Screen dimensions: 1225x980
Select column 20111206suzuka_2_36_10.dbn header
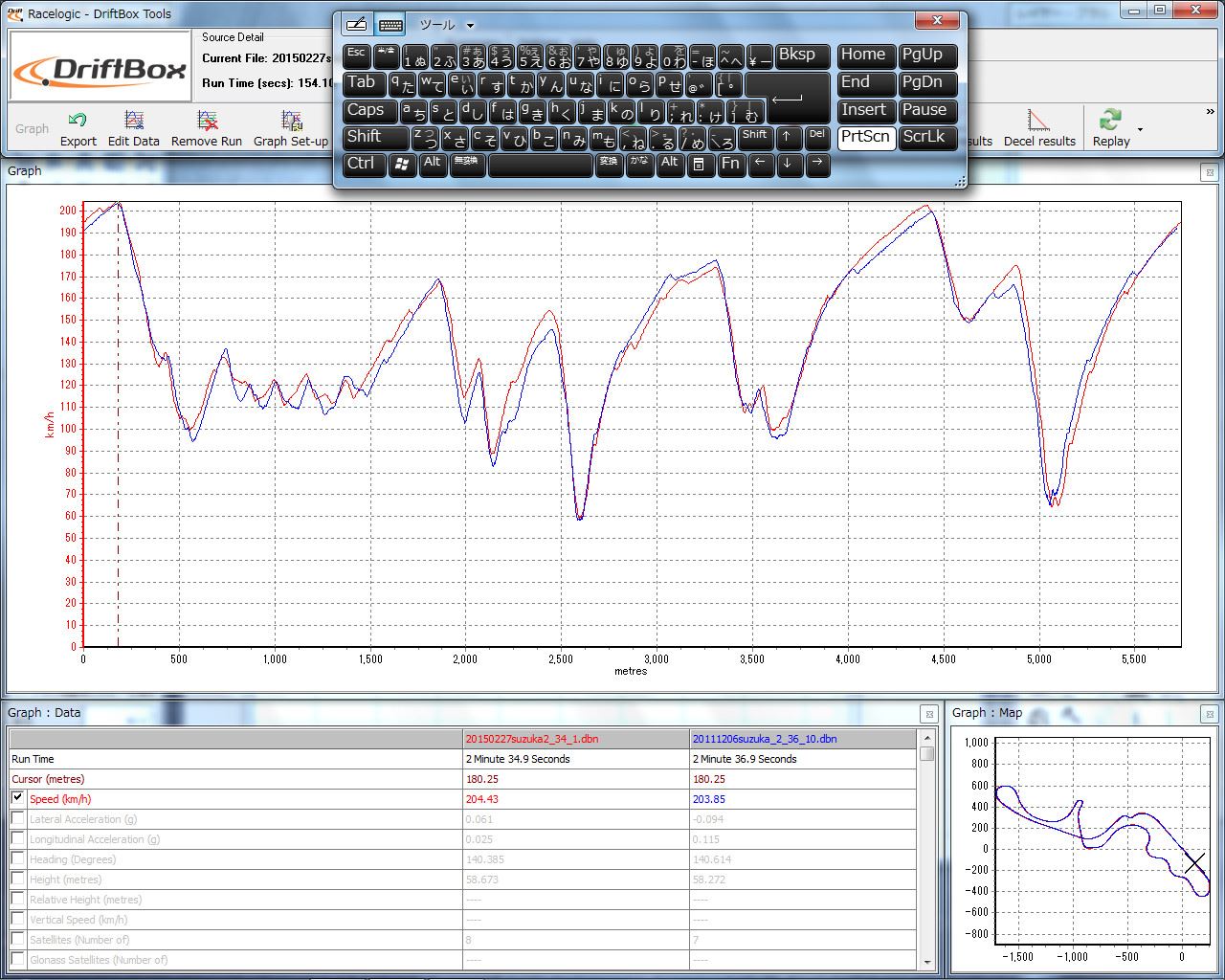coord(803,739)
